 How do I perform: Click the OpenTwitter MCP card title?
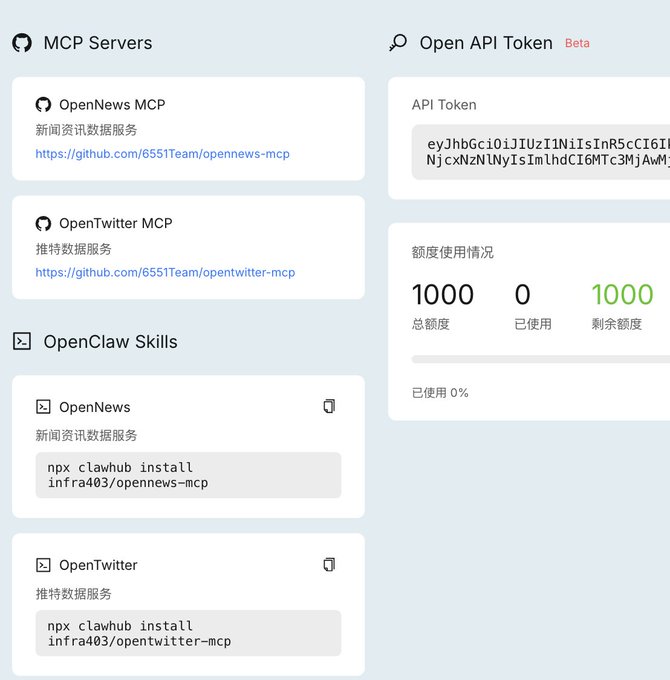pos(115,224)
